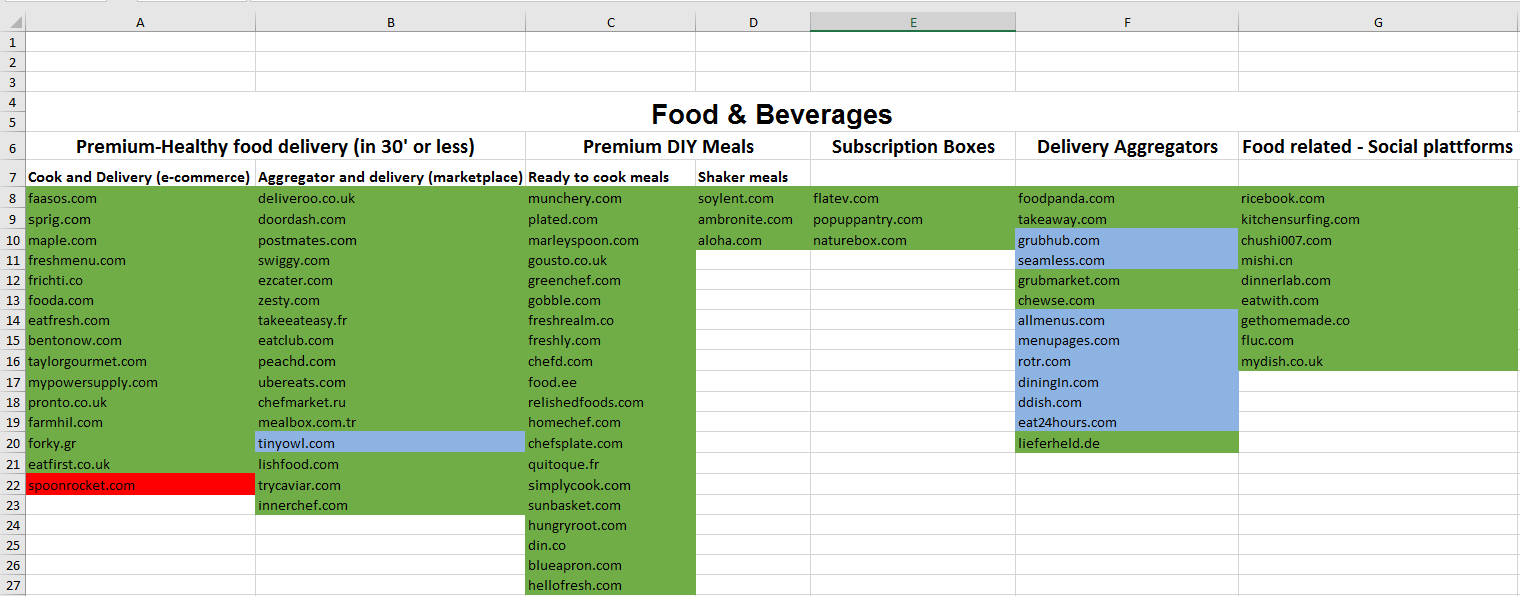
Task: Select the diningIn.com cell
Action: click(1127, 382)
